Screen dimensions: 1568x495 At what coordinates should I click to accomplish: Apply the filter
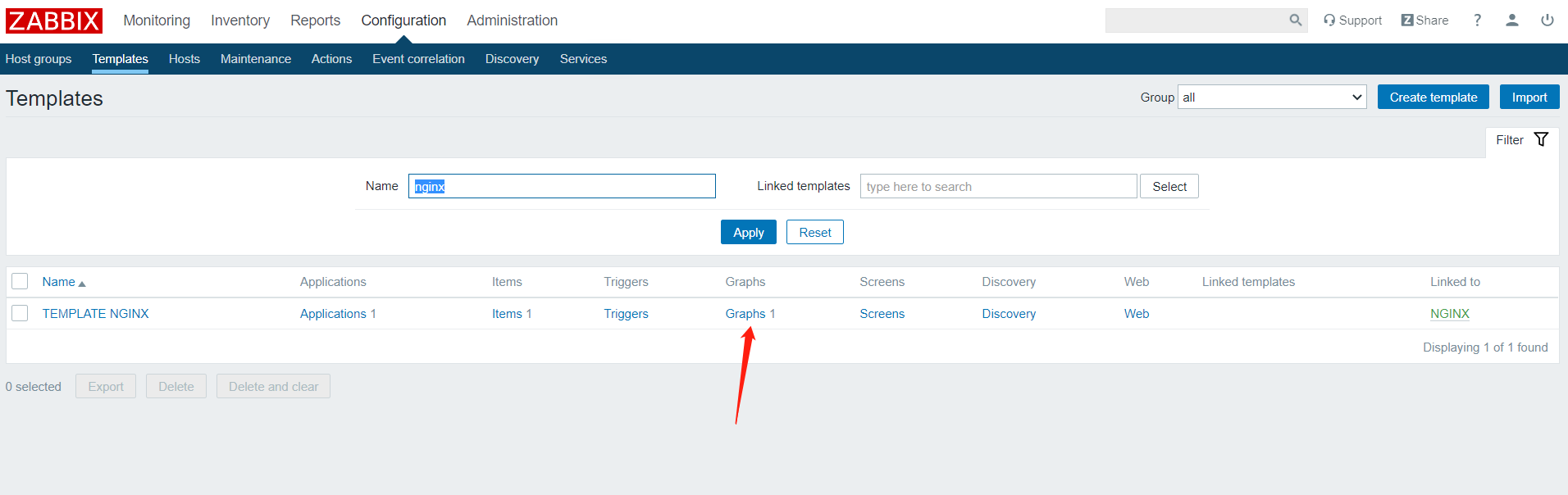(x=749, y=232)
